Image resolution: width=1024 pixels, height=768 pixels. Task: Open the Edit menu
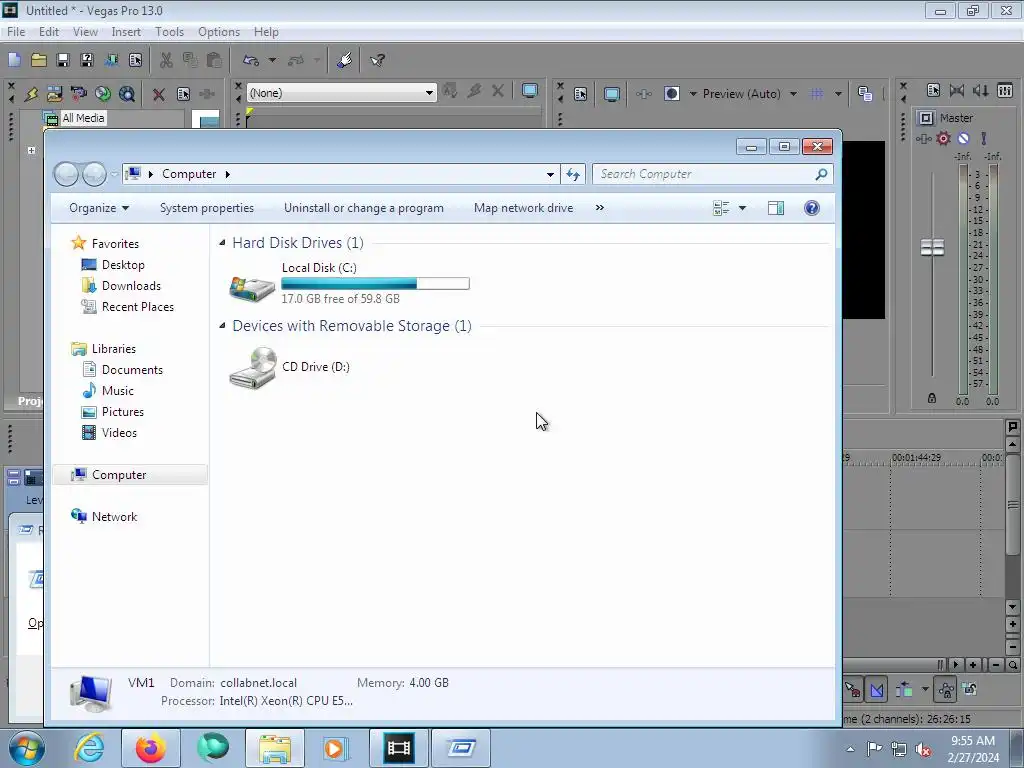(x=49, y=32)
